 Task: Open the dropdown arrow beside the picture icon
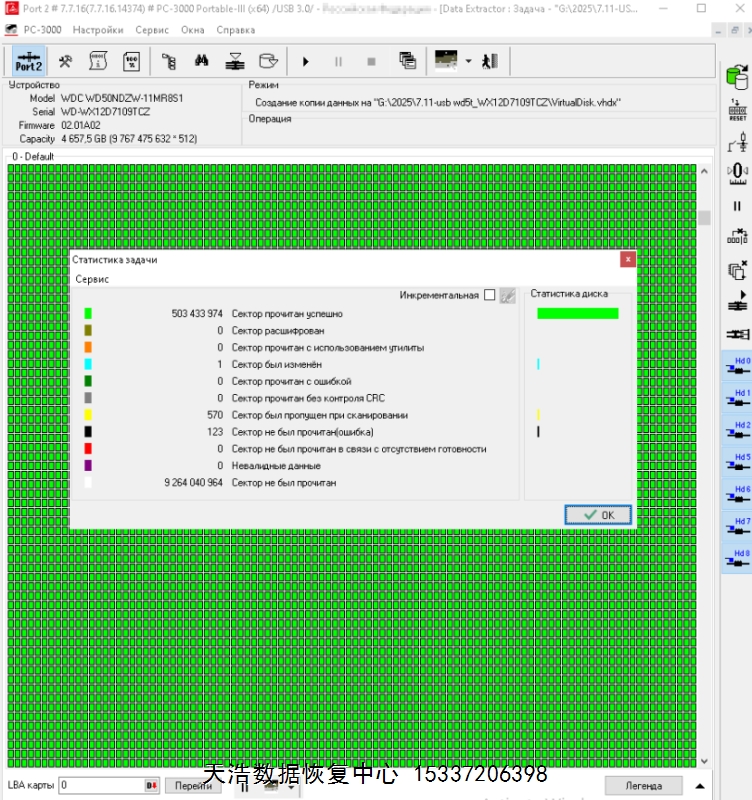coord(468,61)
